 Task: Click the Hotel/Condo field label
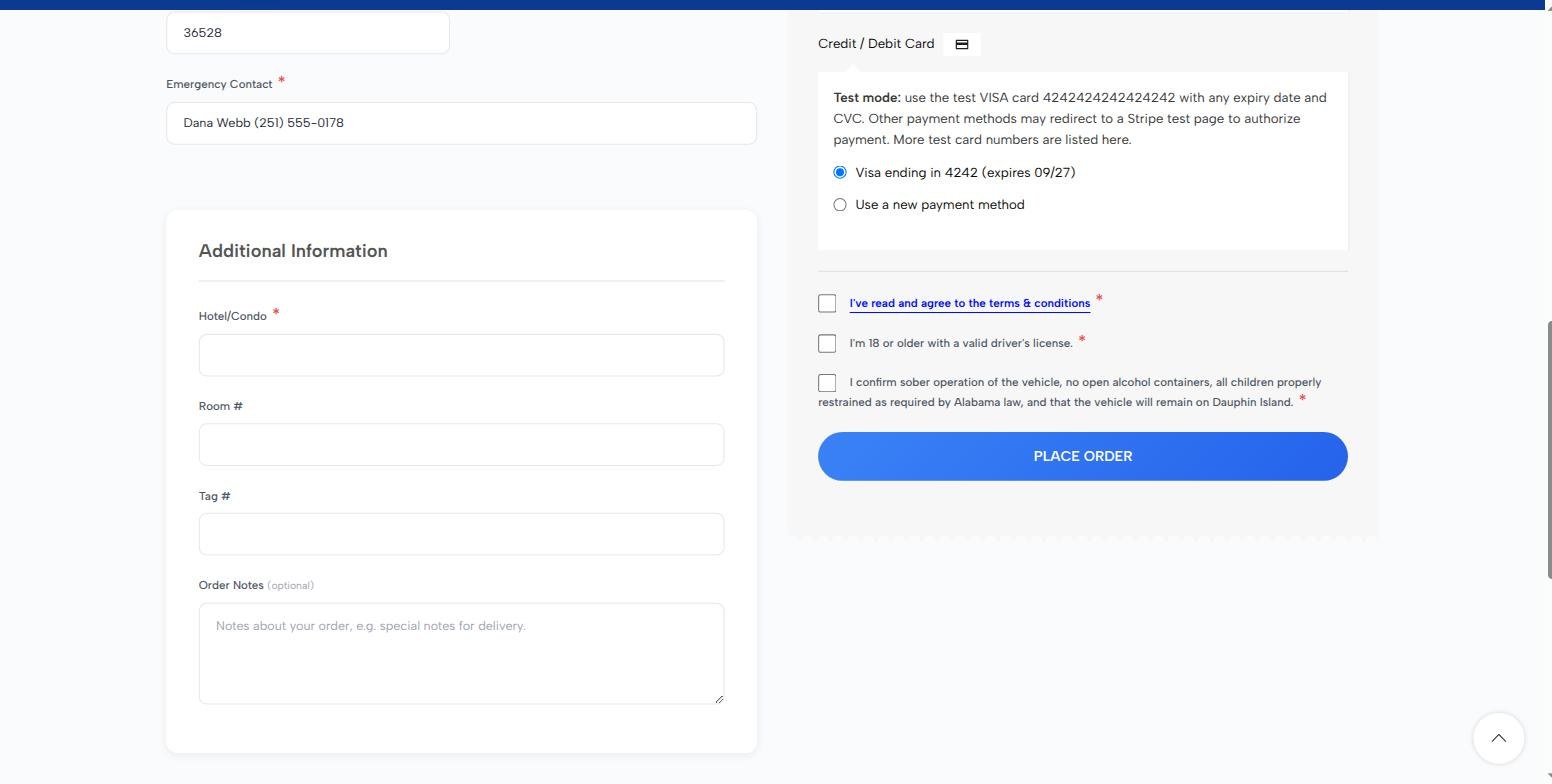pos(233,316)
